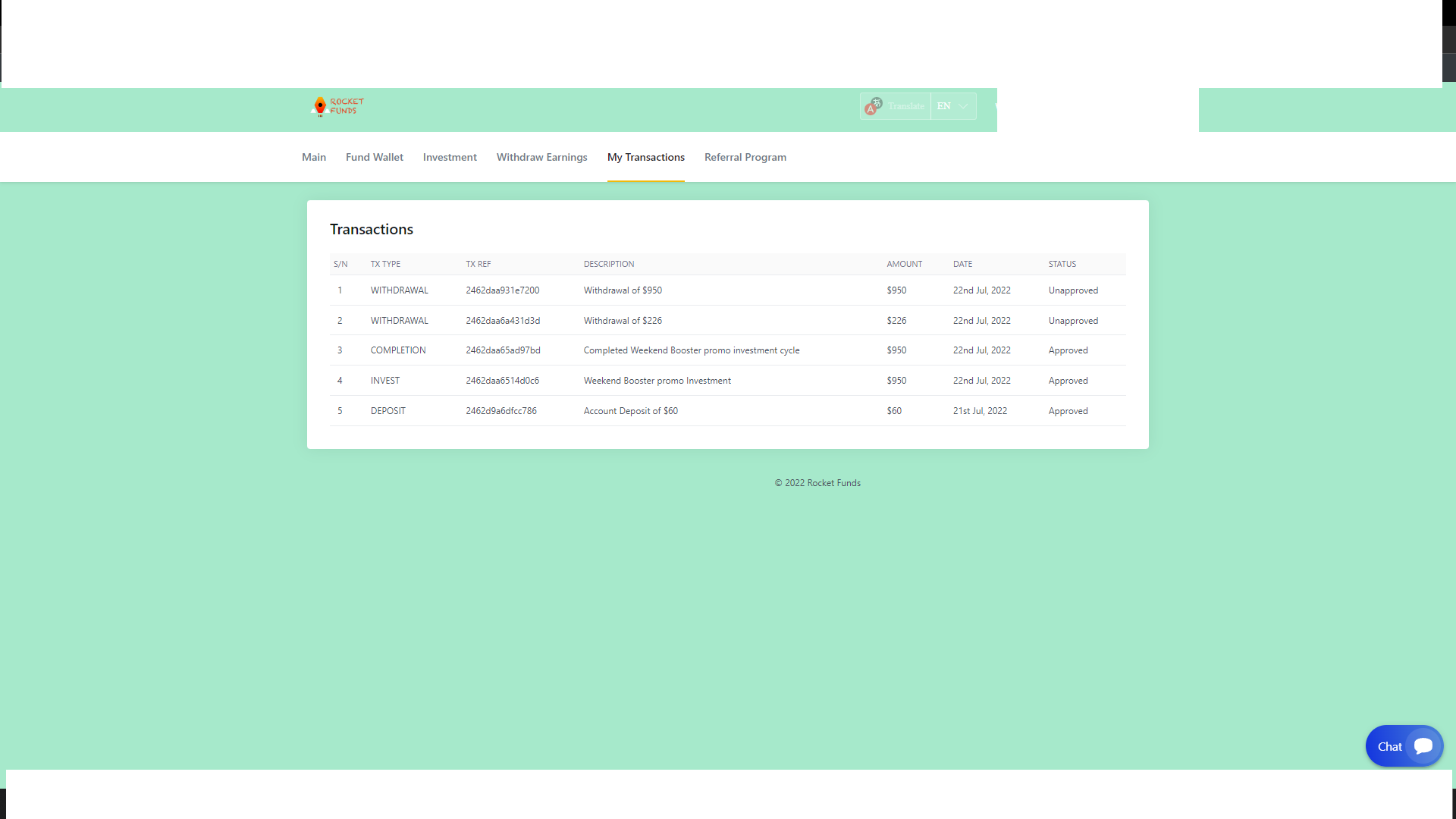Click the language dropdown chevron arrow
Screen dimensions: 1456x819
tap(963, 106)
